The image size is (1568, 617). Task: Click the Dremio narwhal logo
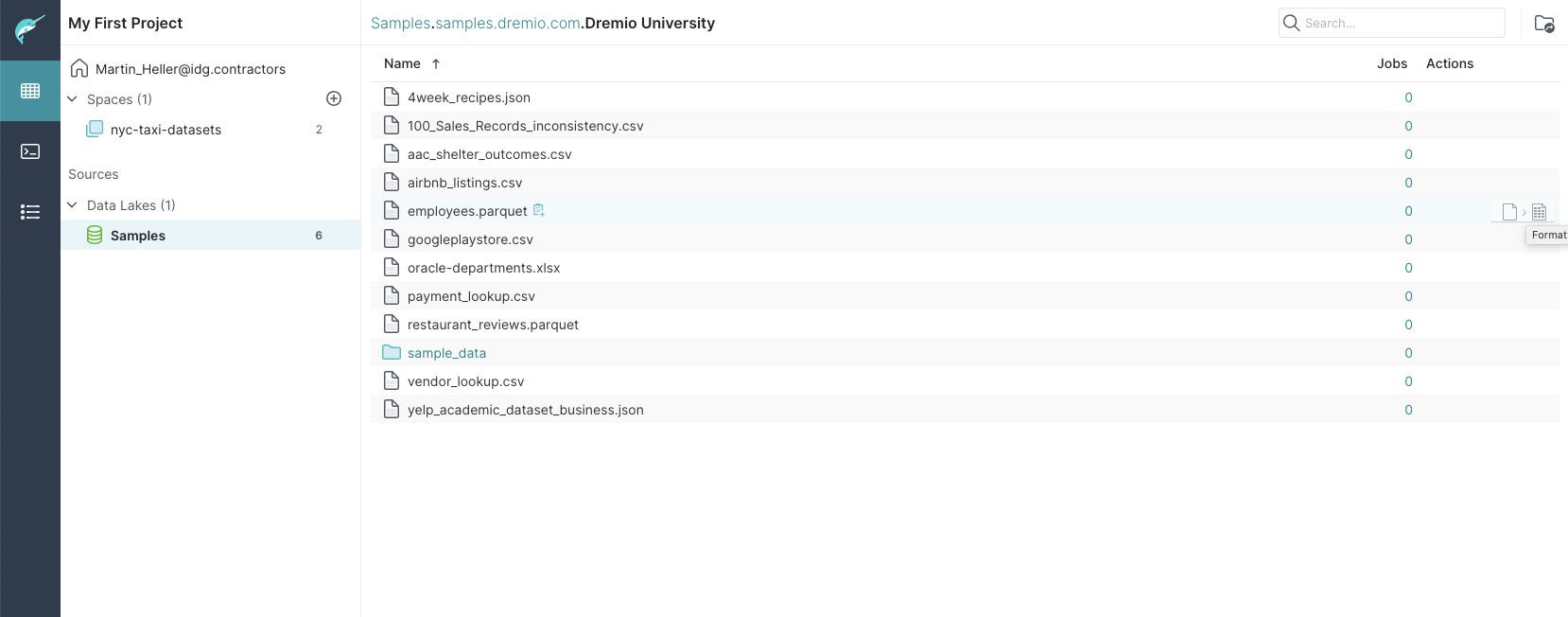point(30,29)
